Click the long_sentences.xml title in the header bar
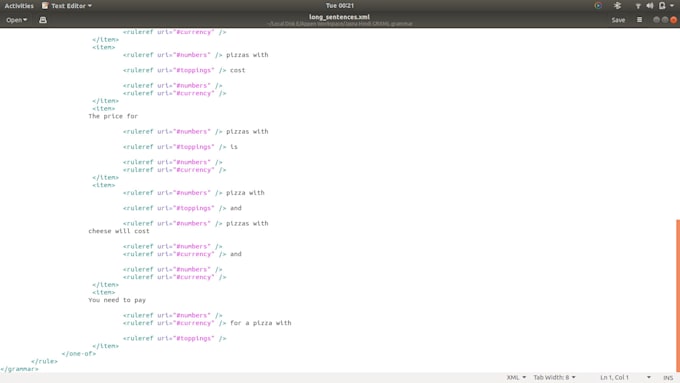This screenshot has height=383, width=680. (340, 17)
